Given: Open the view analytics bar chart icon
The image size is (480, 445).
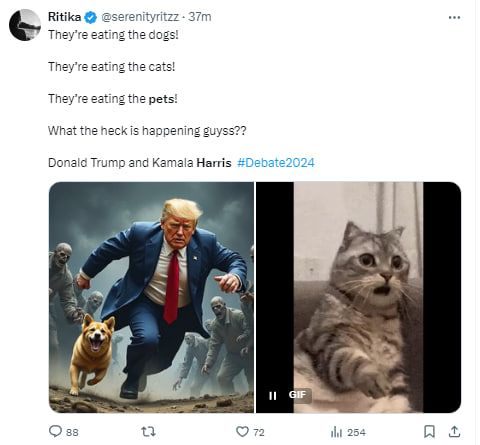Looking at the screenshot, I should (x=336, y=432).
